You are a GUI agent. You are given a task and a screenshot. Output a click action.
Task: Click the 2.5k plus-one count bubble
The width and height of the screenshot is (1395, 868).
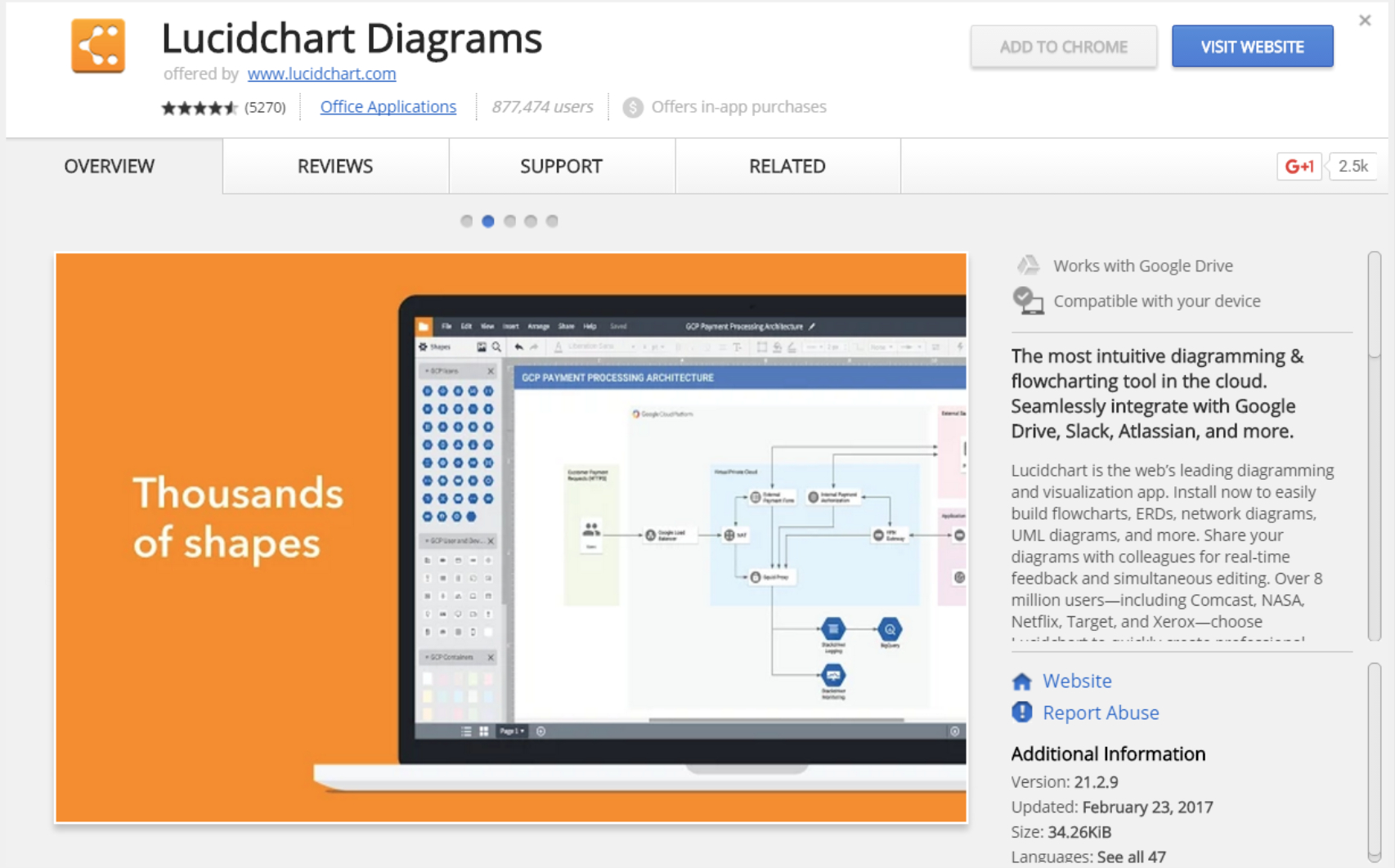(1352, 166)
